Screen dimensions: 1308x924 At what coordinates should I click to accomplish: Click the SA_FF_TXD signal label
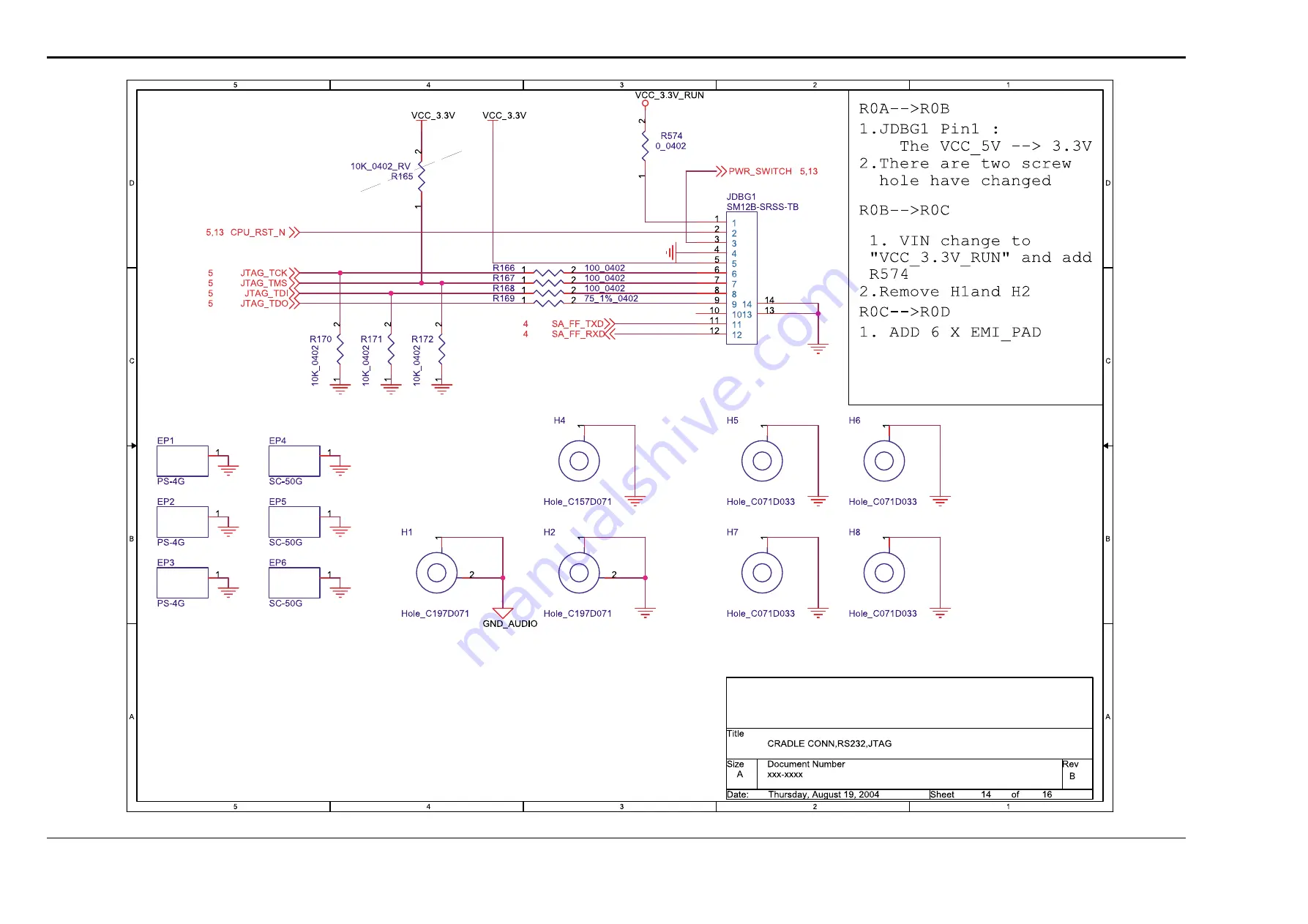pos(578,324)
